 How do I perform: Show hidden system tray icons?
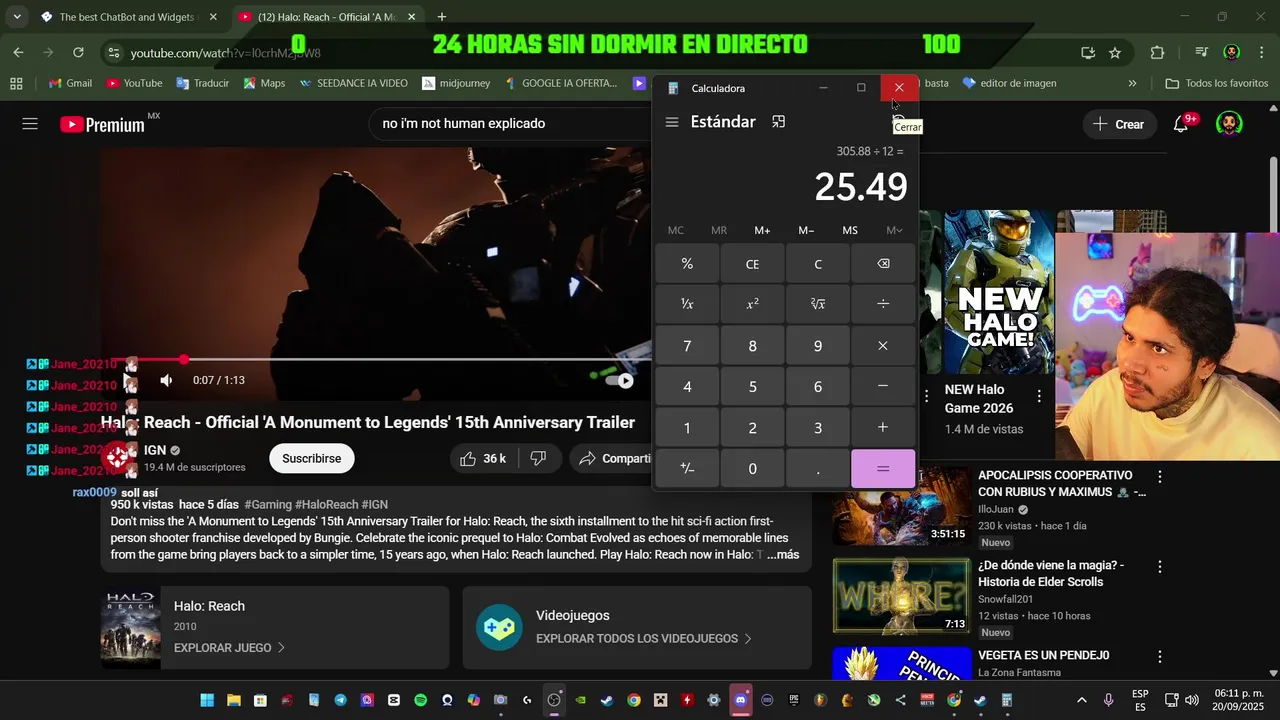pyautogui.click(x=1081, y=700)
